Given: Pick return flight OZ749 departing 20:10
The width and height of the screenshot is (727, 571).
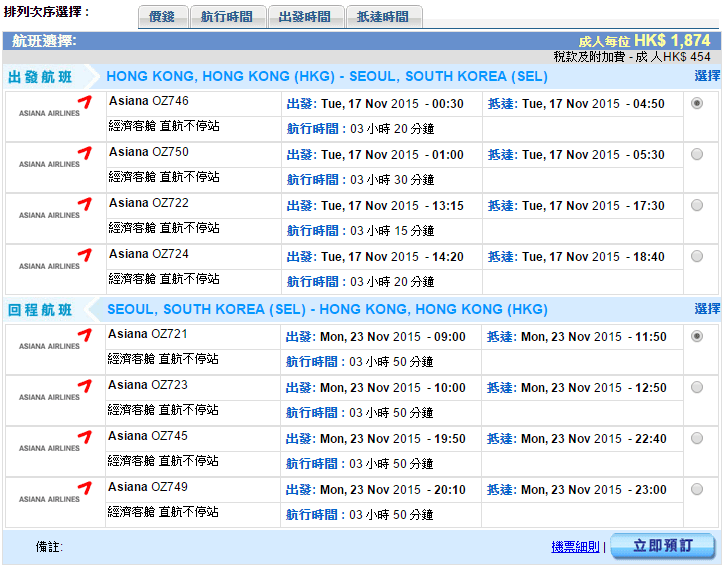Looking at the screenshot, I should point(696,489).
